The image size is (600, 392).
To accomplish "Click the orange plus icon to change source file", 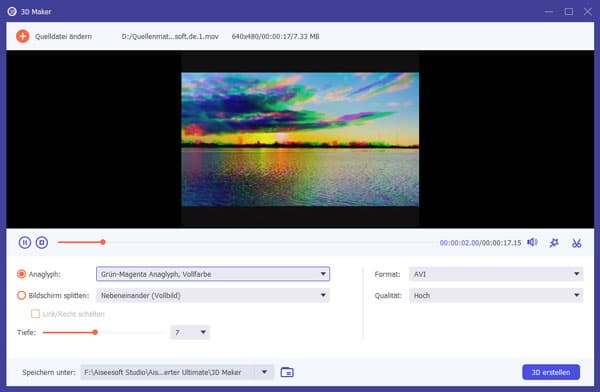I will tap(23, 36).
